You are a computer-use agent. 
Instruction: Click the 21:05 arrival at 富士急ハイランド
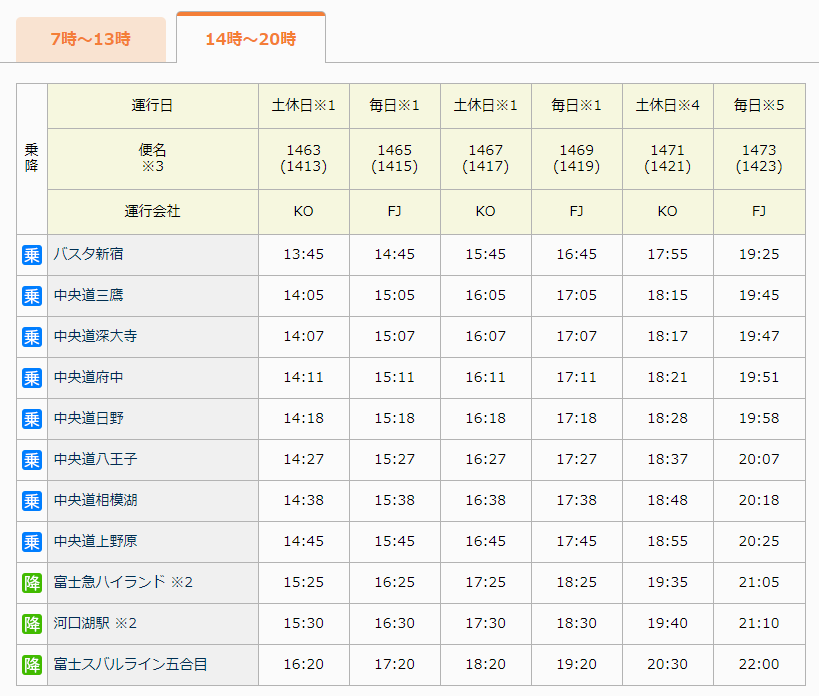click(x=759, y=583)
